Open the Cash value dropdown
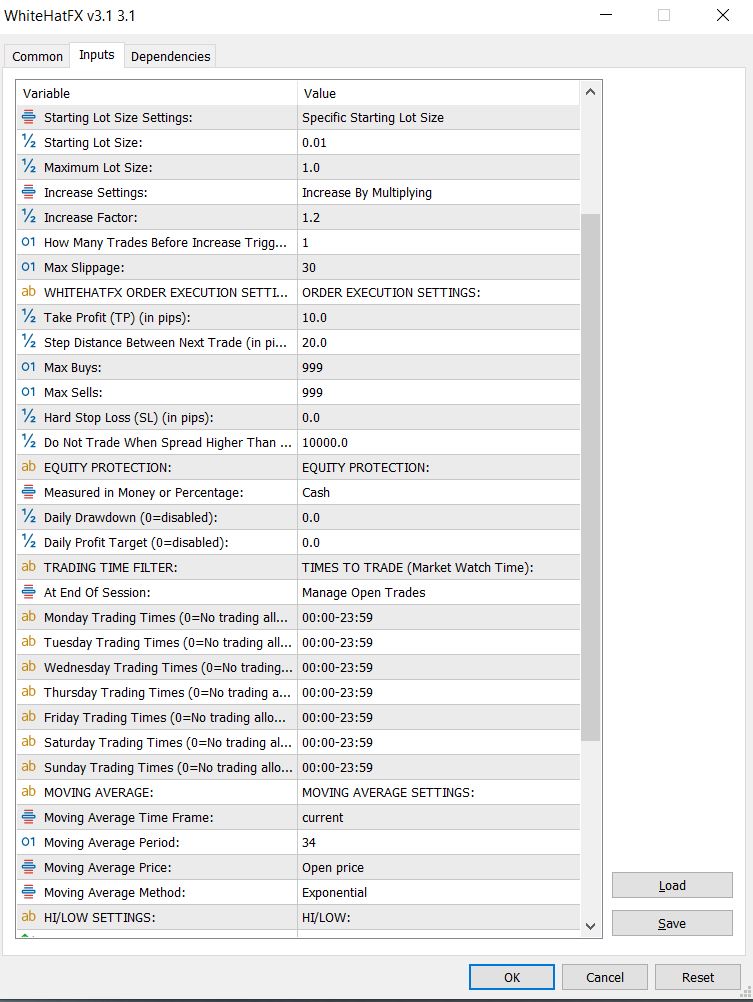Screen dimensions: 753x1002 (x=439, y=492)
